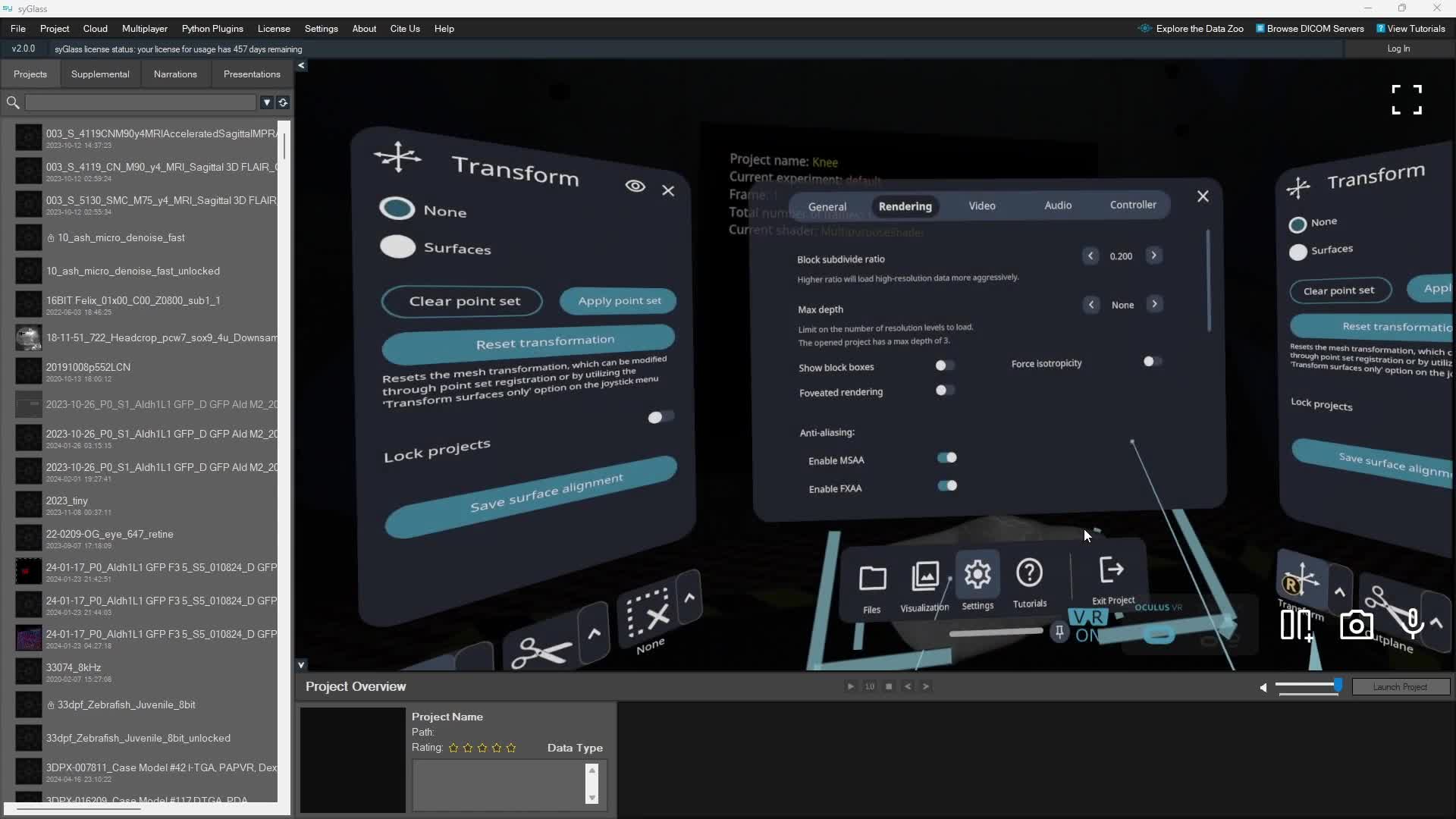
Task: Enable Foveated rendering
Action: click(x=943, y=391)
